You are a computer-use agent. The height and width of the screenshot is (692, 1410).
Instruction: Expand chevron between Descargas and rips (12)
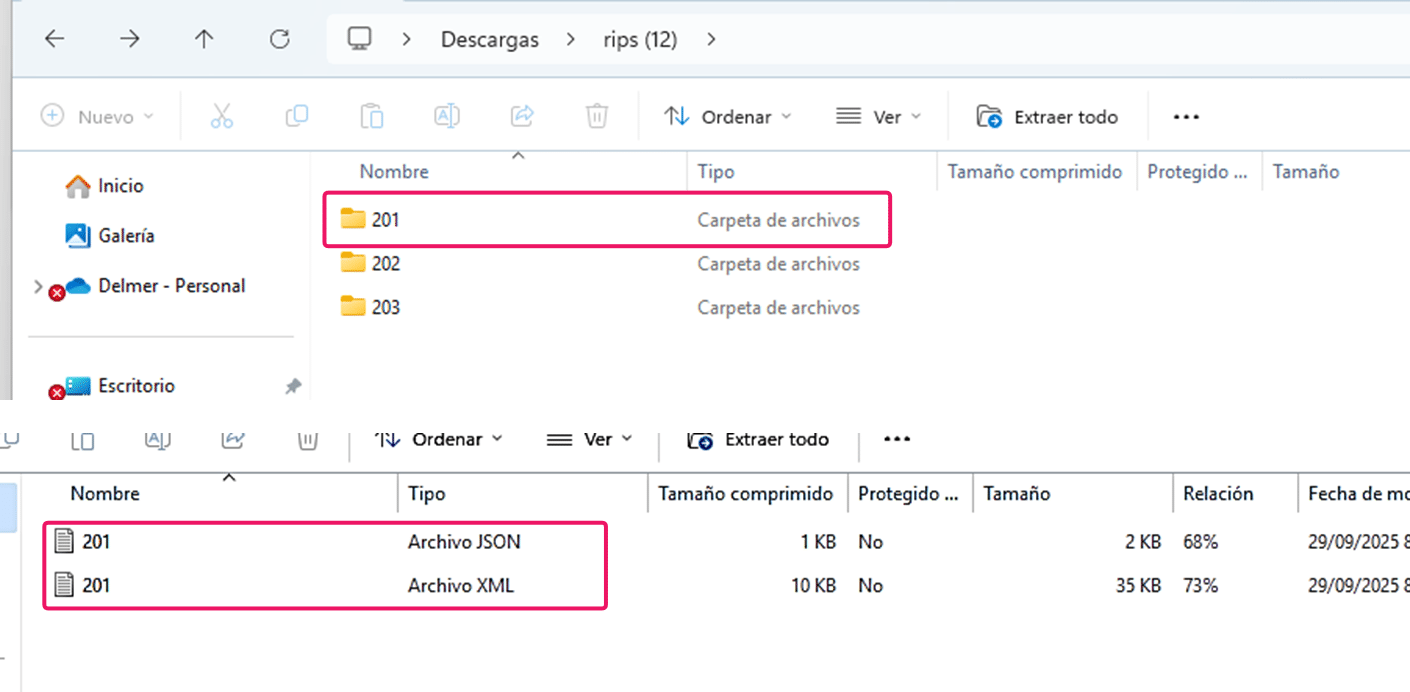tap(570, 40)
